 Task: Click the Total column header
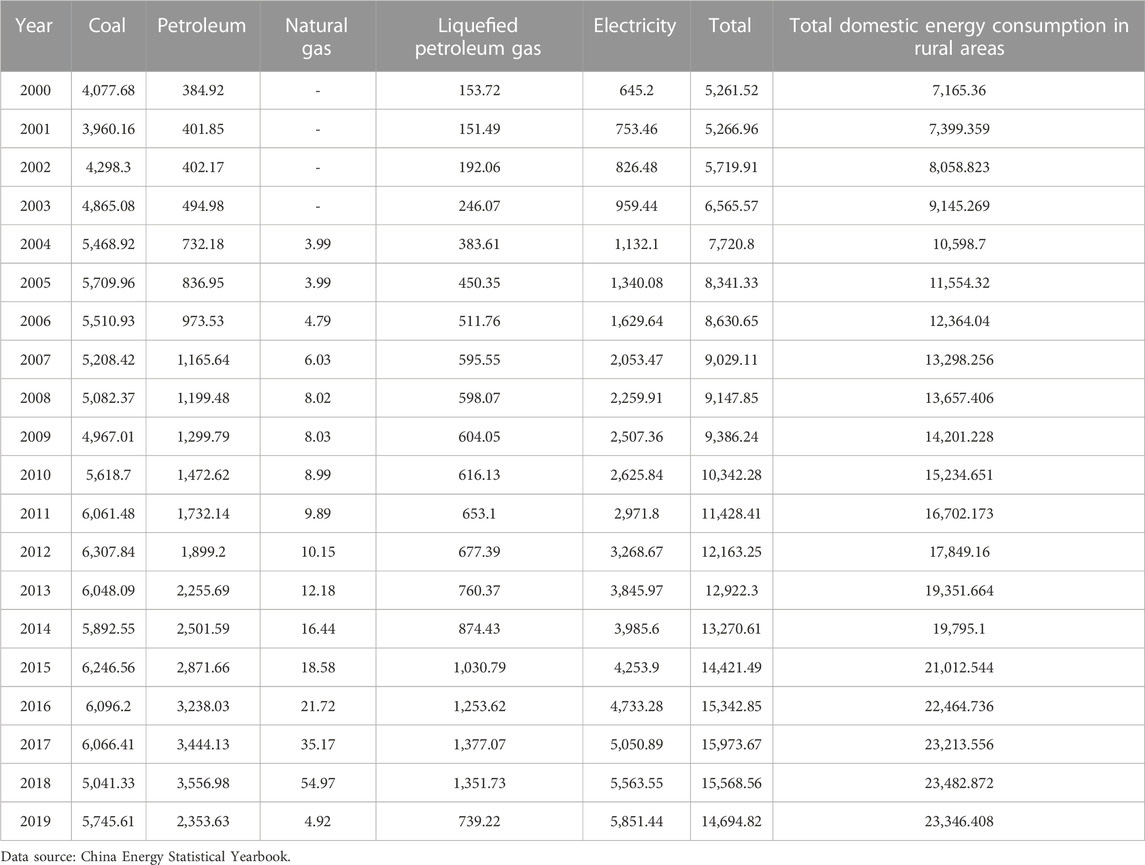[x=729, y=26]
